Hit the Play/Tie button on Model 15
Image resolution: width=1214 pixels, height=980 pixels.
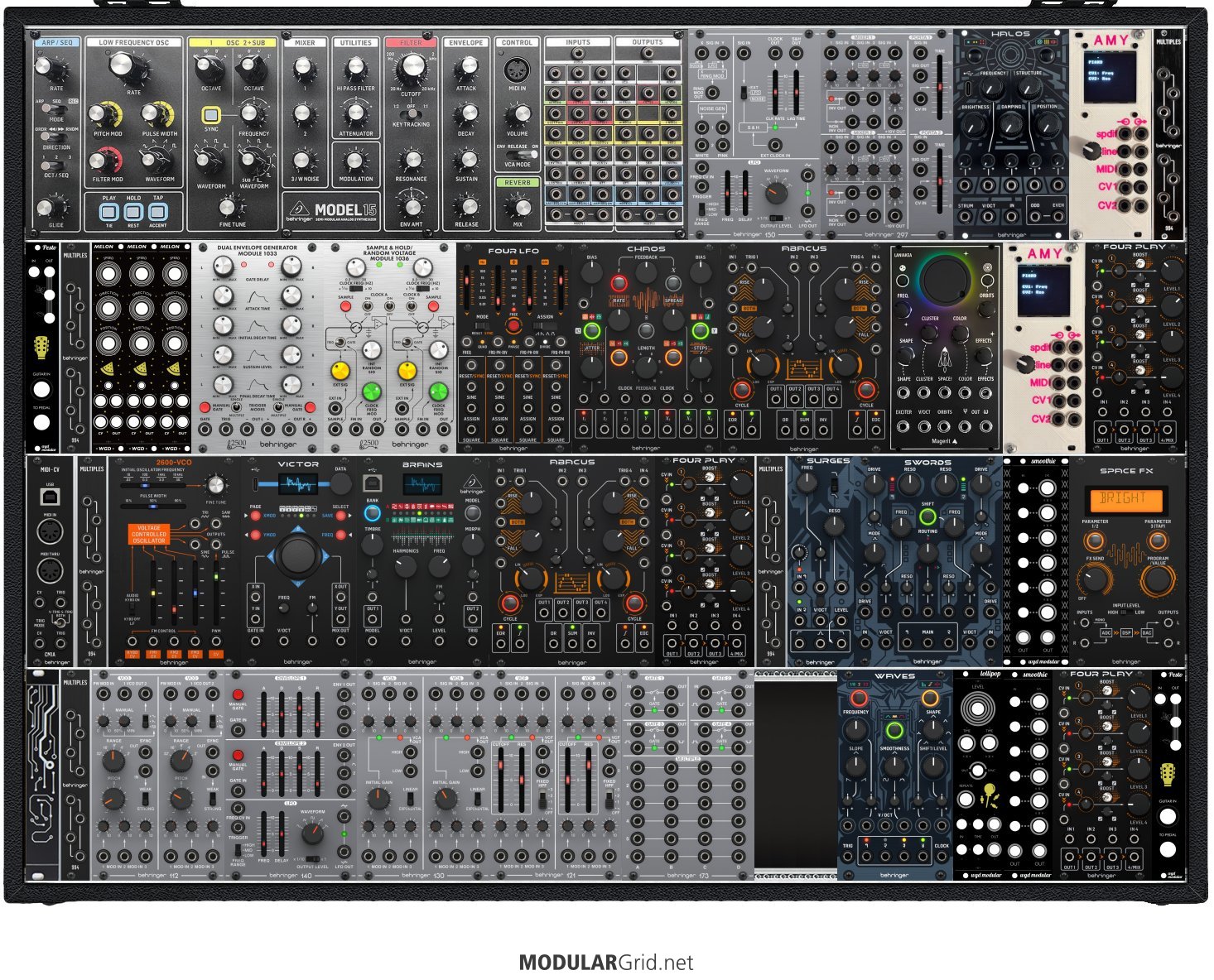[109, 211]
